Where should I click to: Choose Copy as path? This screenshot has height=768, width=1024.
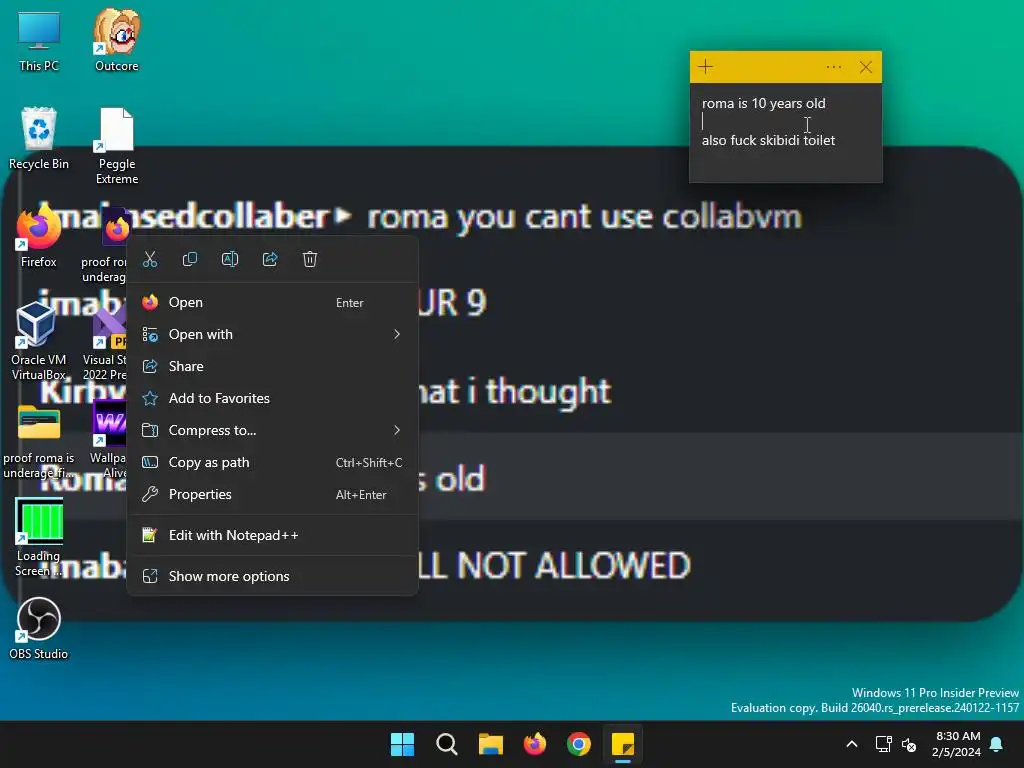272,462
